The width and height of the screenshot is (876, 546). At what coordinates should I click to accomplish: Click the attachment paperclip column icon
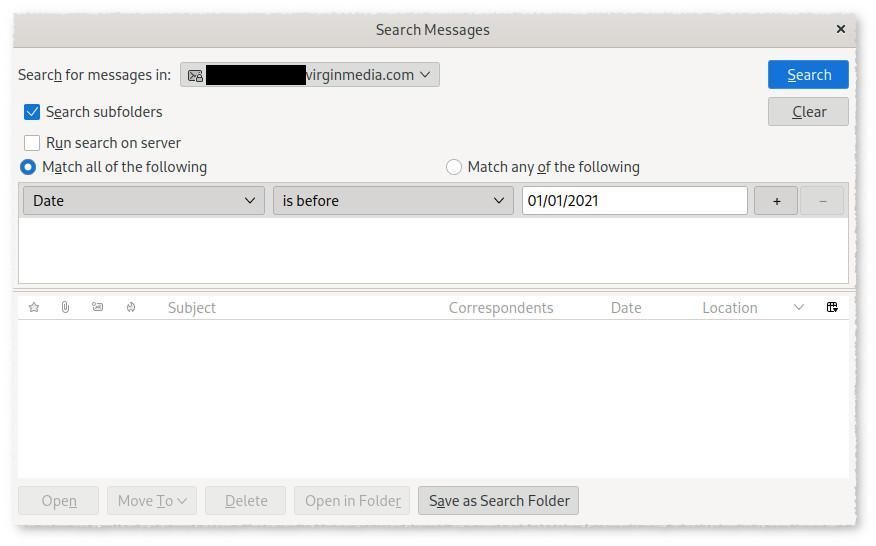65,307
